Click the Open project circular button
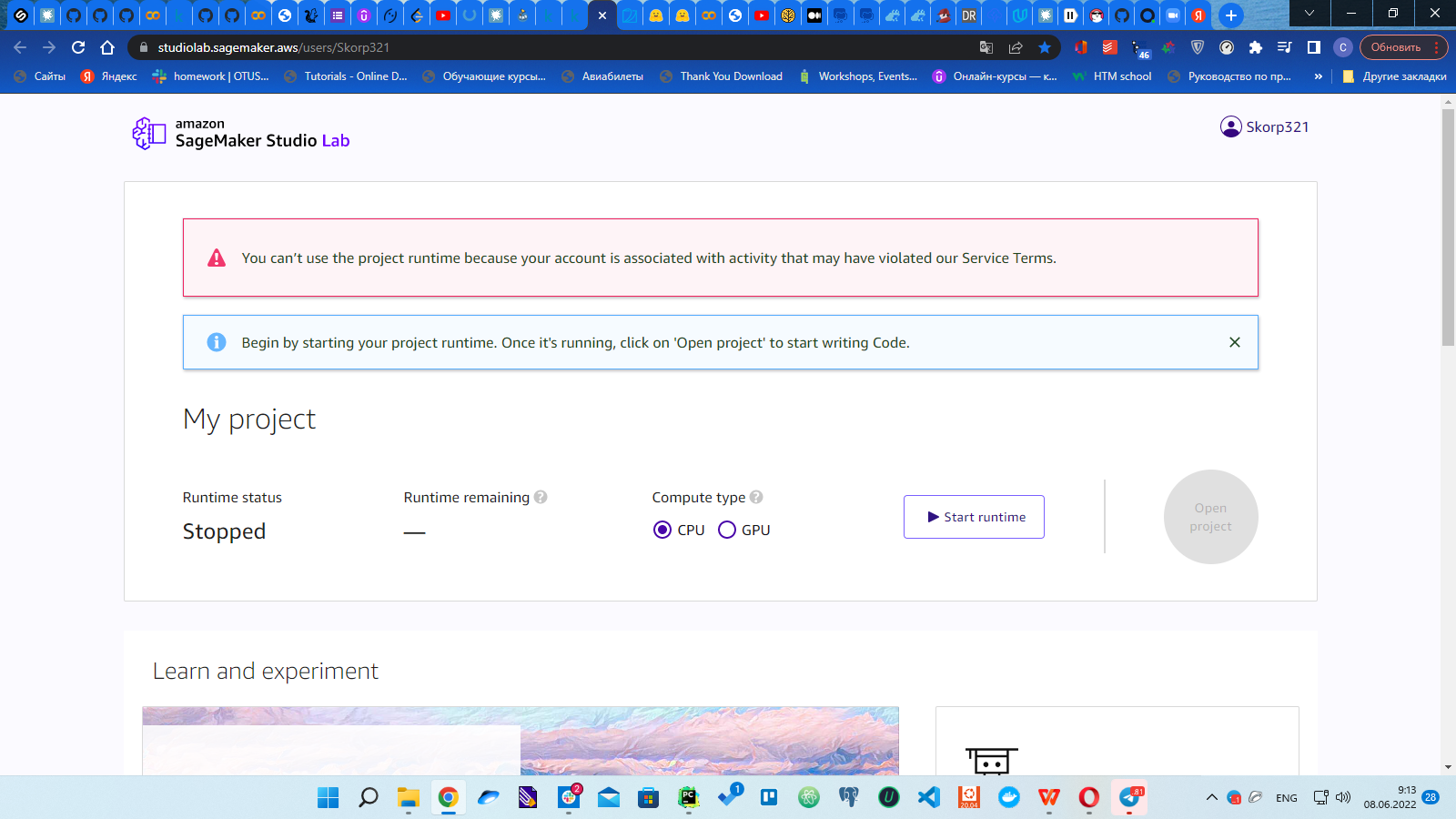 1210,517
